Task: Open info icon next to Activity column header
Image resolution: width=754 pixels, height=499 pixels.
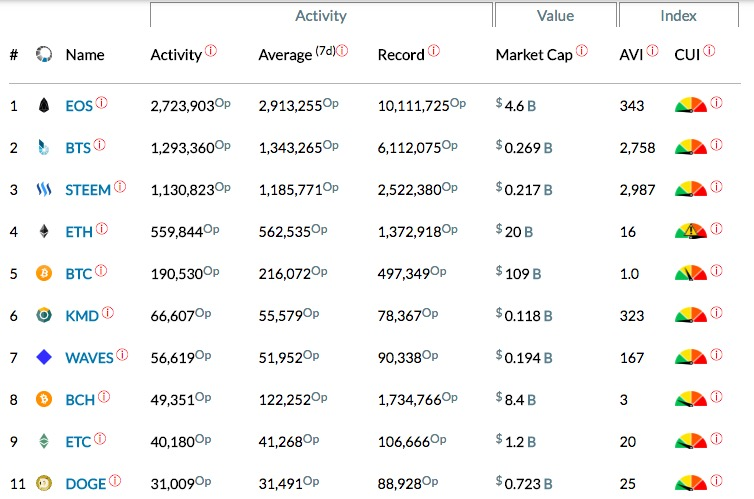Action: (211, 50)
